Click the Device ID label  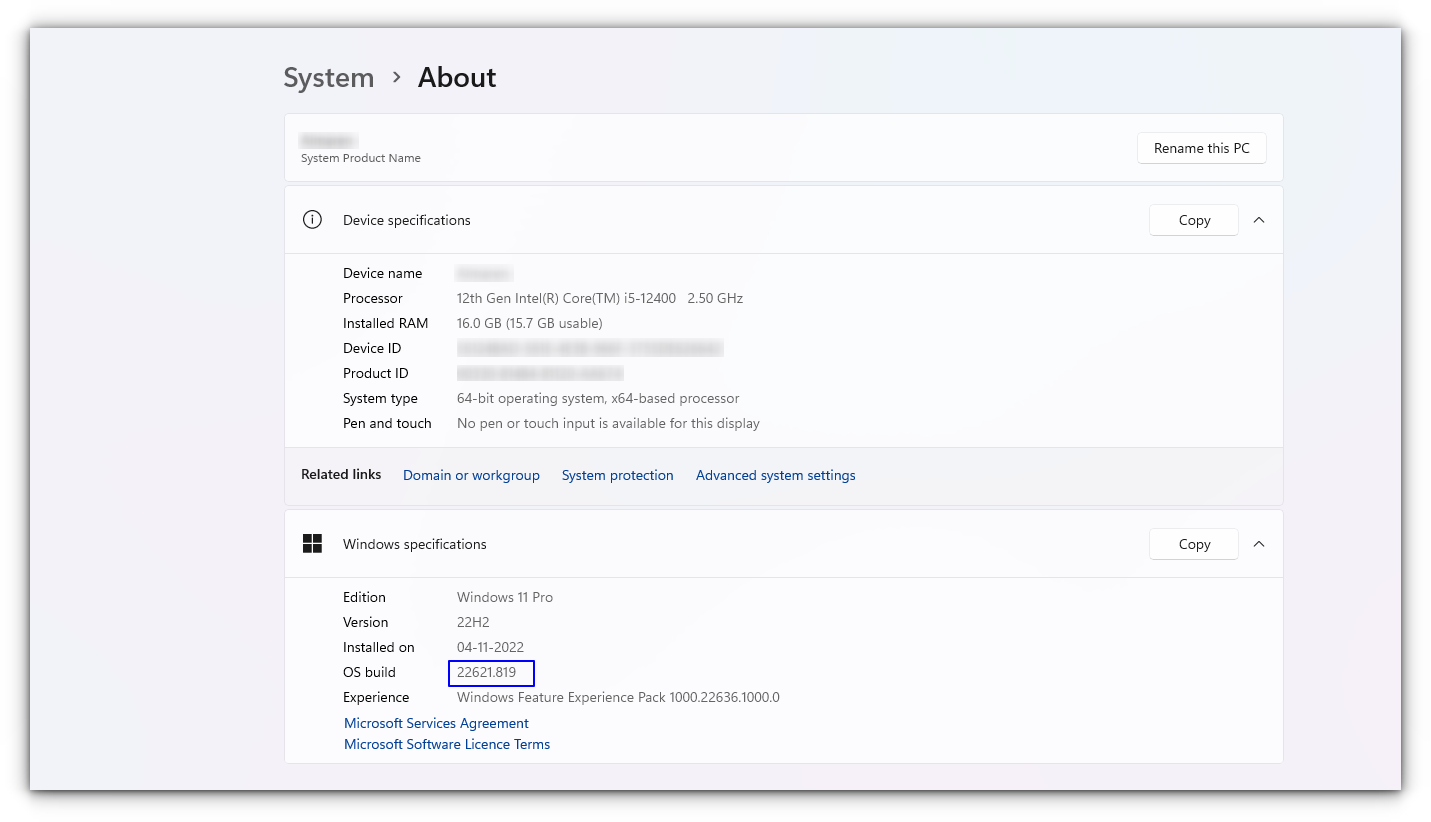coord(372,348)
